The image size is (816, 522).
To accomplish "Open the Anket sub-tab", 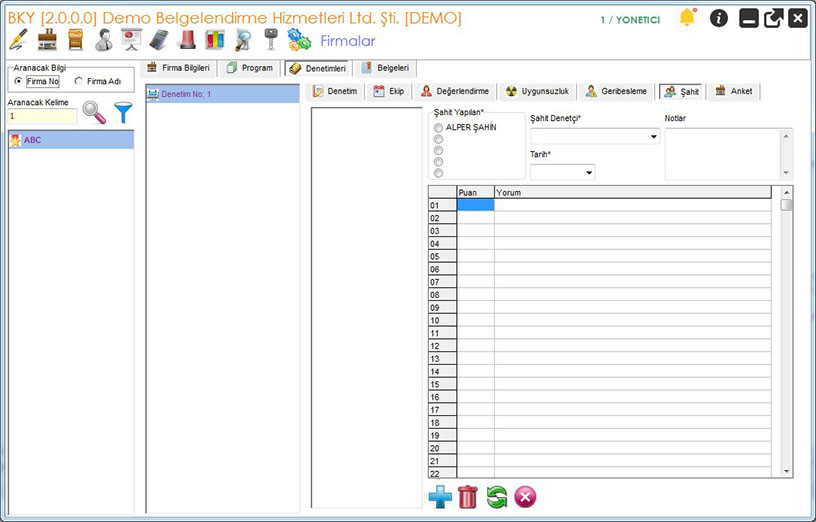I will [734, 91].
